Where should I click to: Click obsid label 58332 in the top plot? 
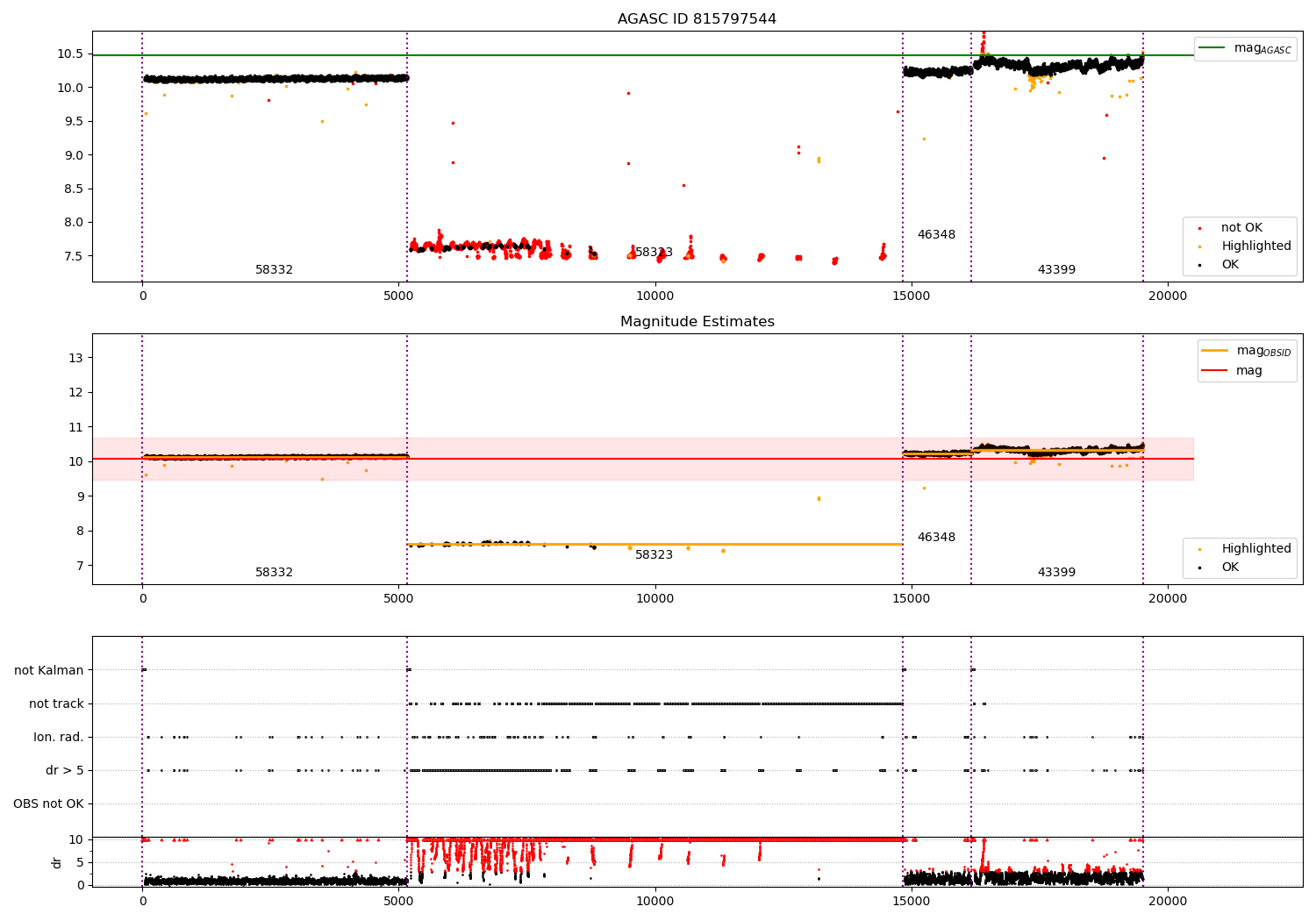(274, 270)
